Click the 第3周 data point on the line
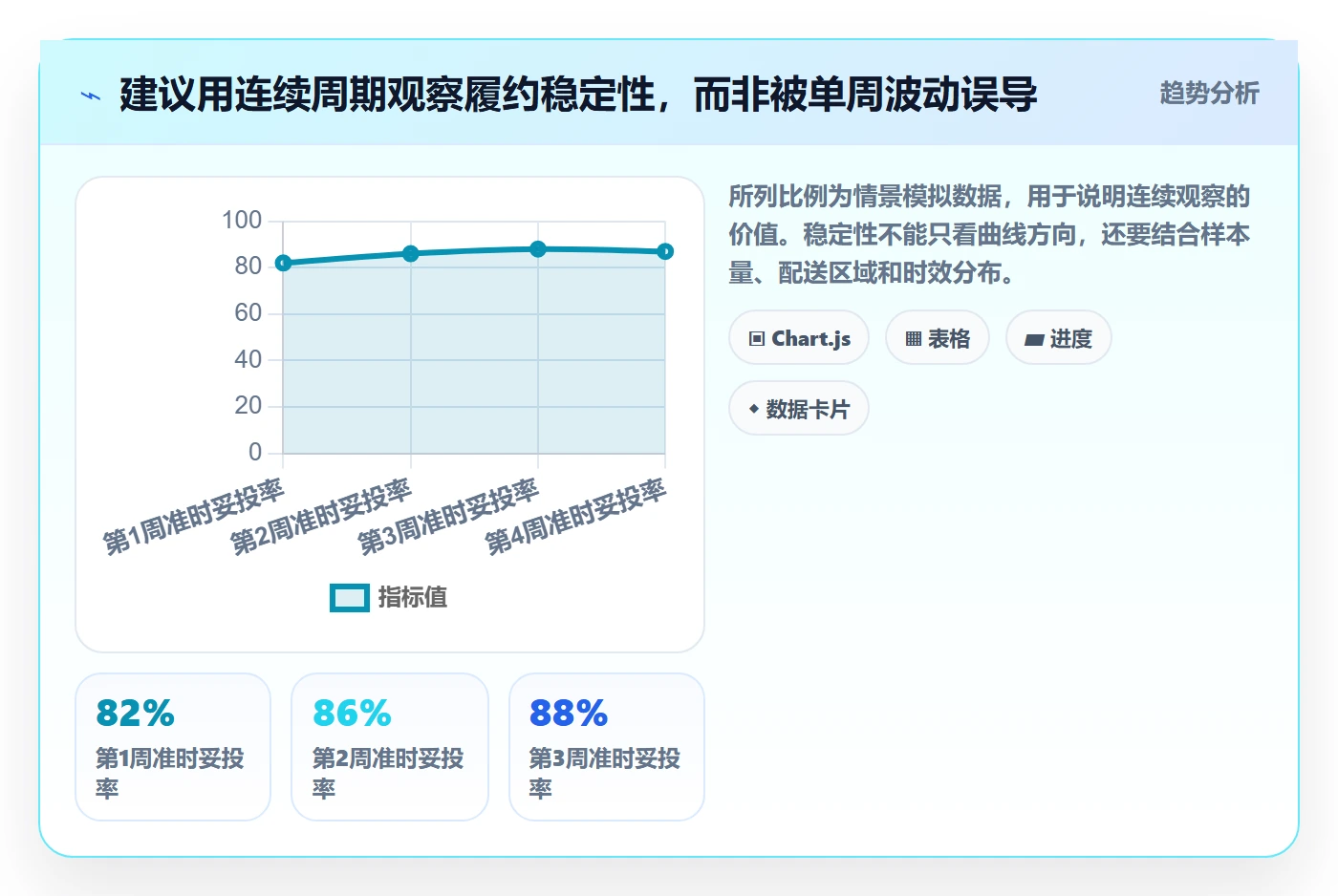 click(538, 249)
